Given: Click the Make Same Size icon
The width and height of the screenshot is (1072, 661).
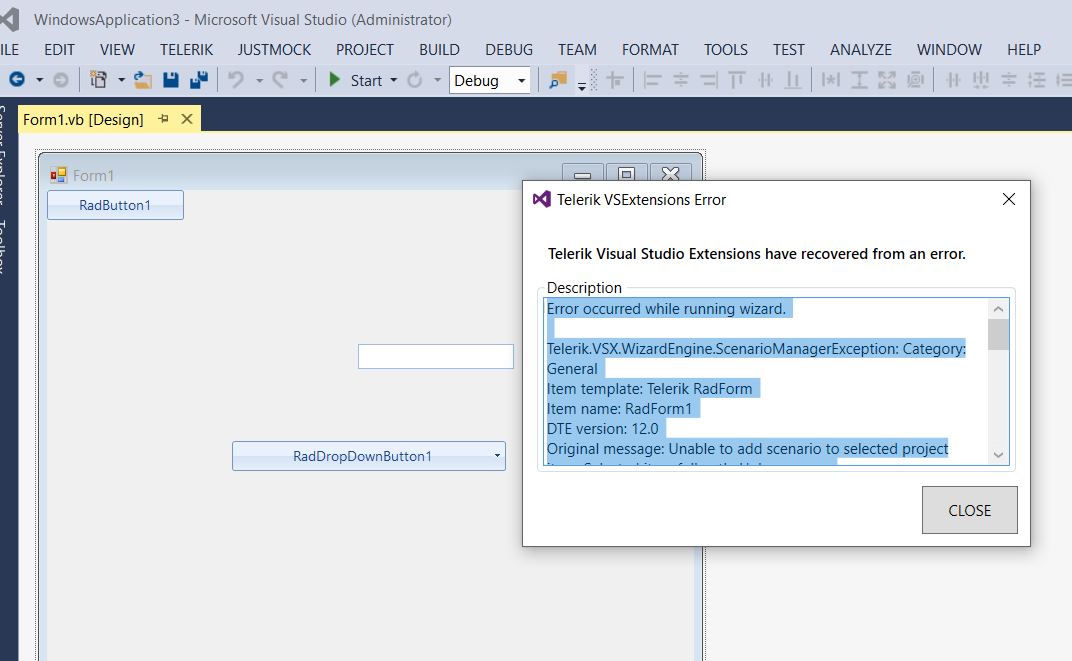Looking at the screenshot, I should pyautogui.click(x=887, y=80).
